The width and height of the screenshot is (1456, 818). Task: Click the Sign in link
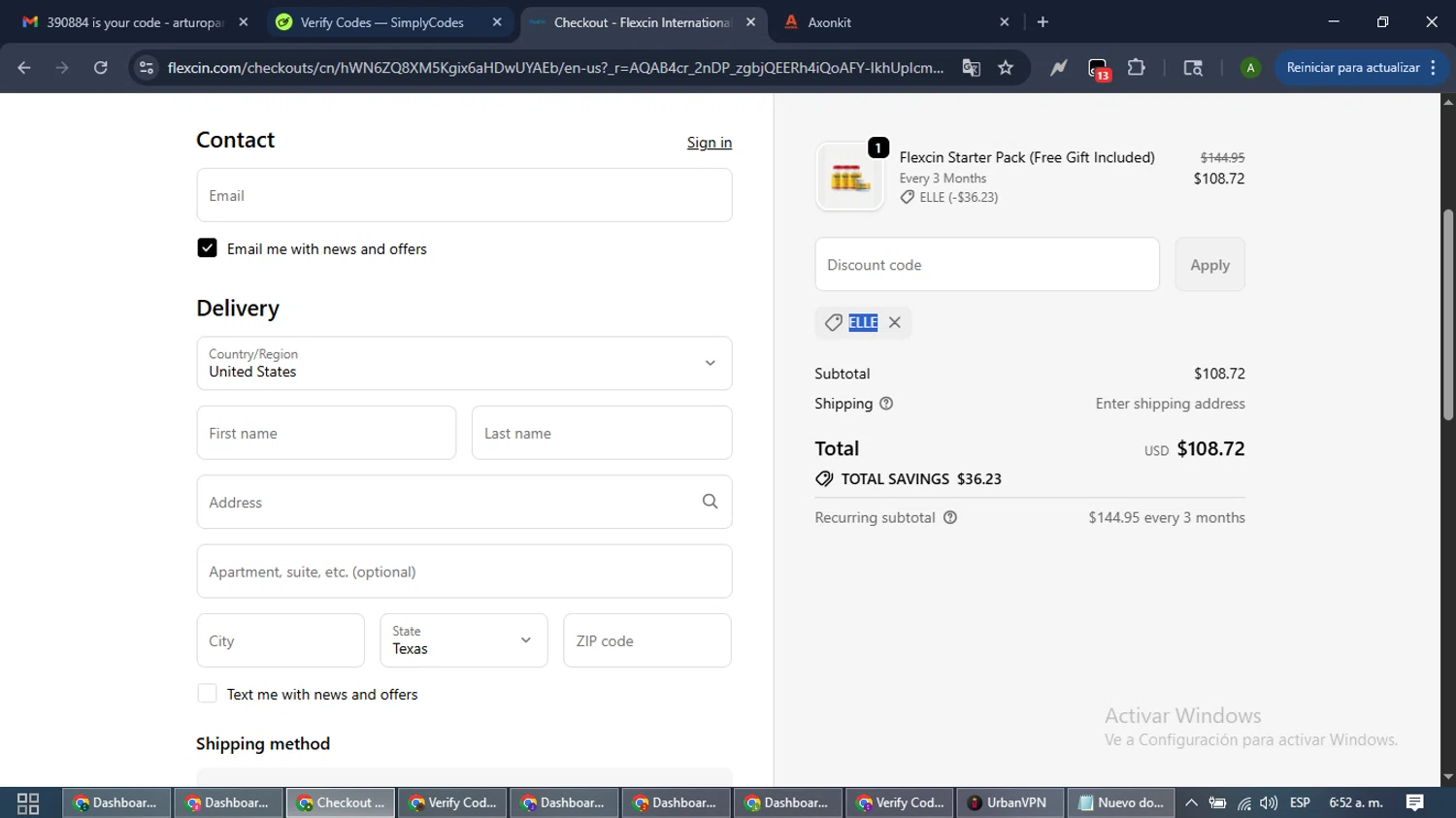pyautogui.click(x=710, y=143)
